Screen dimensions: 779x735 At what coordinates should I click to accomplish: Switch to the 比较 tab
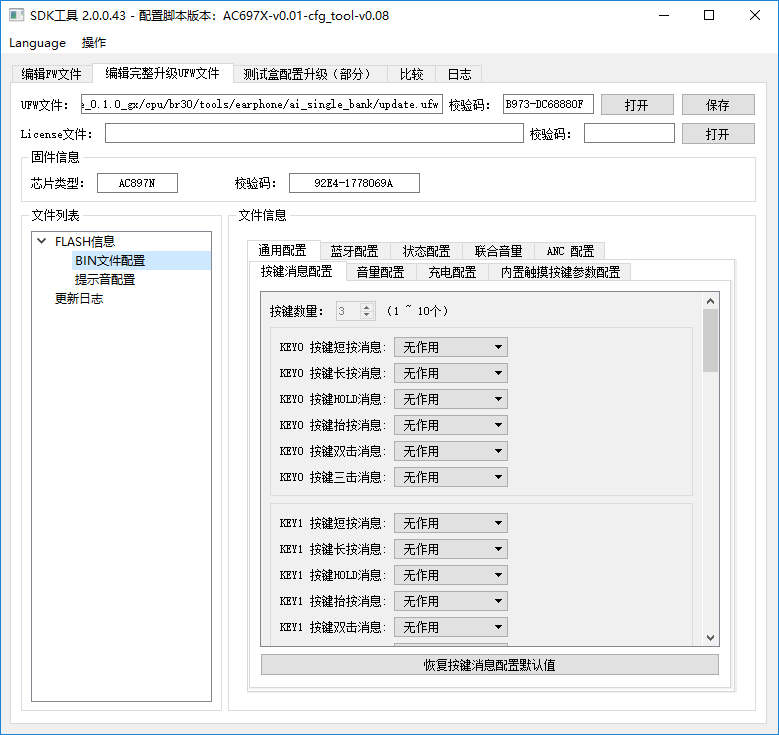411,74
